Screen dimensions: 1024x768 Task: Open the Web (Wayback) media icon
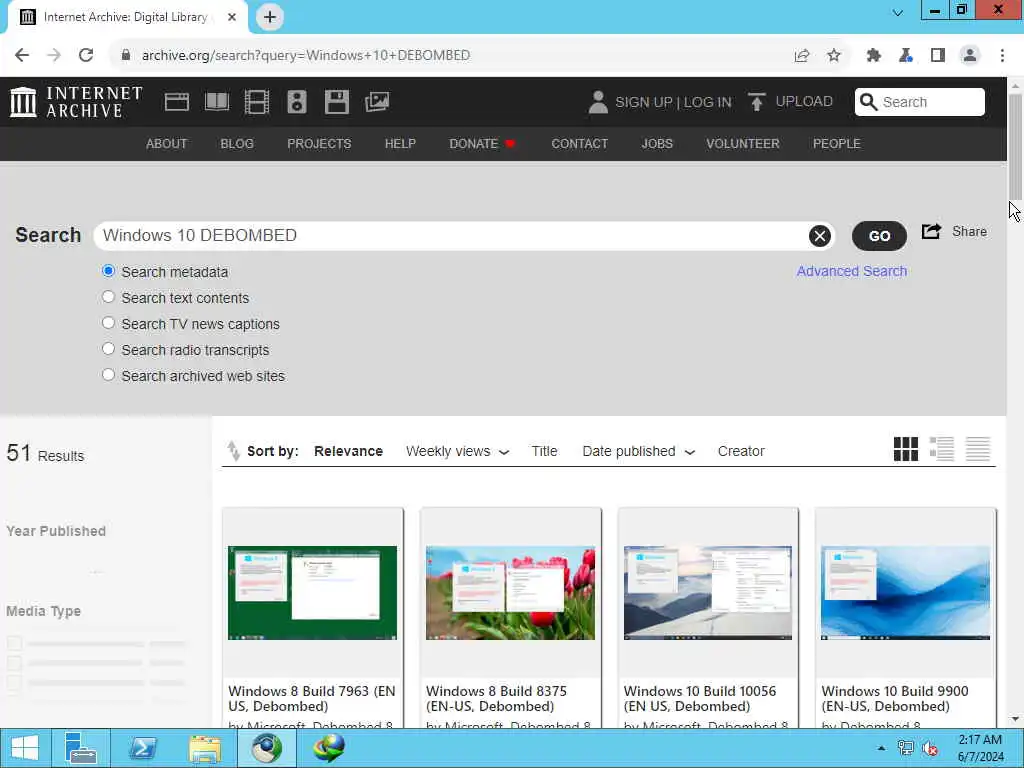click(x=176, y=102)
